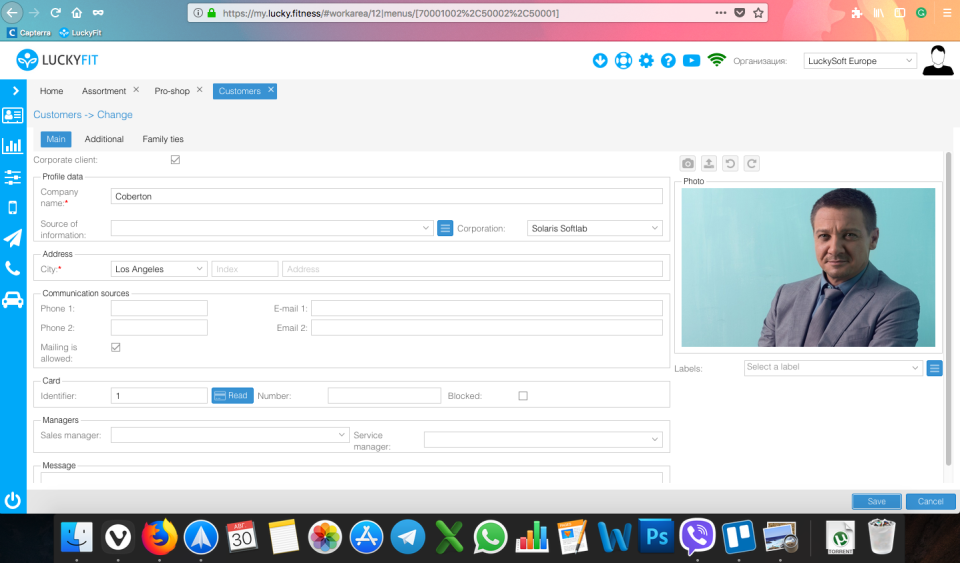
Task: Open the organization dropdown LuckySoft Europe
Action: click(860, 61)
